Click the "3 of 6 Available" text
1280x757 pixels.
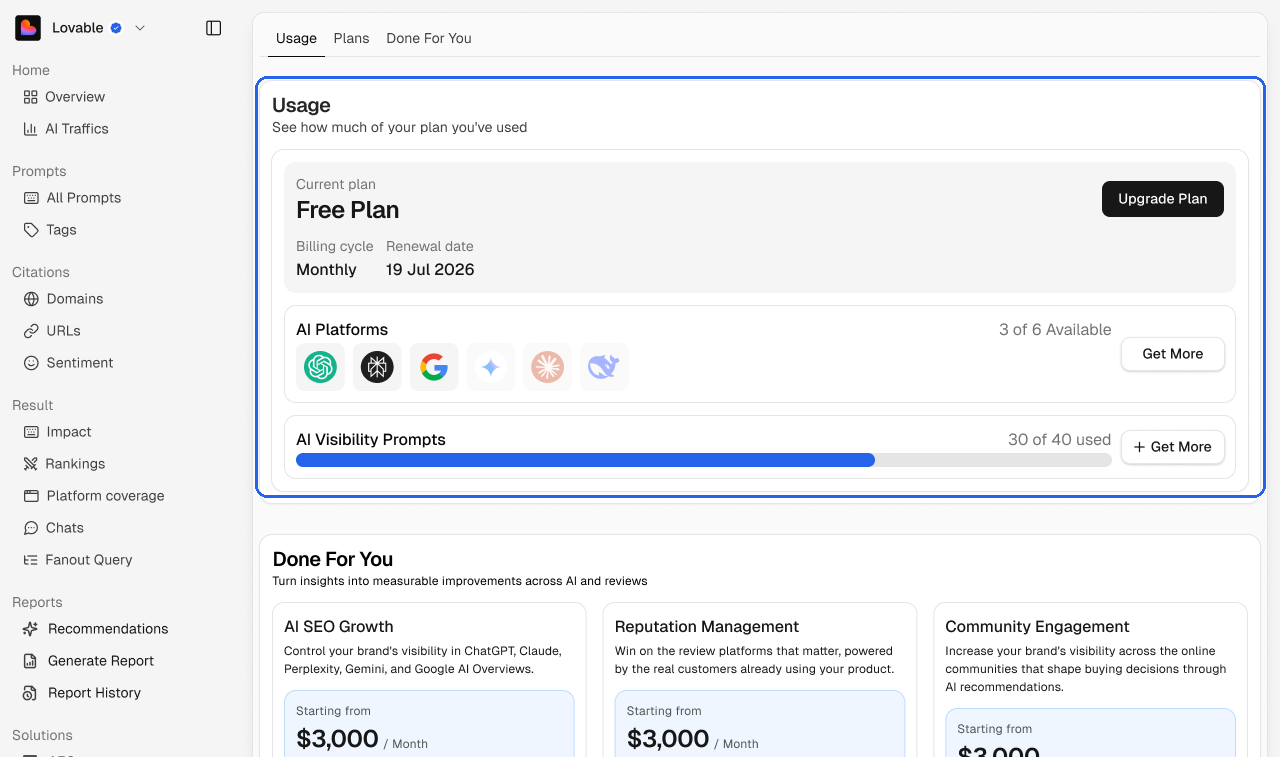coord(1055,329)
